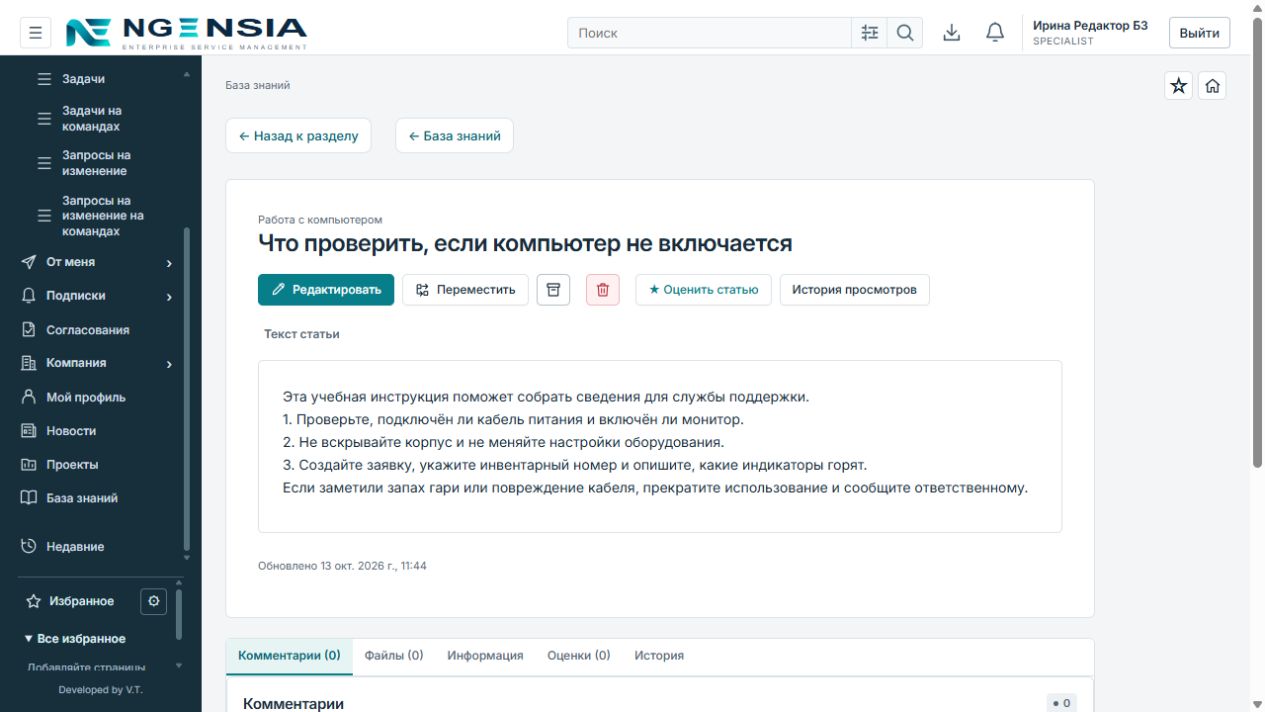1265x712 pixels.
Task: Switch to Комментарии (0) tab
Action: click(x=289, y=656)
